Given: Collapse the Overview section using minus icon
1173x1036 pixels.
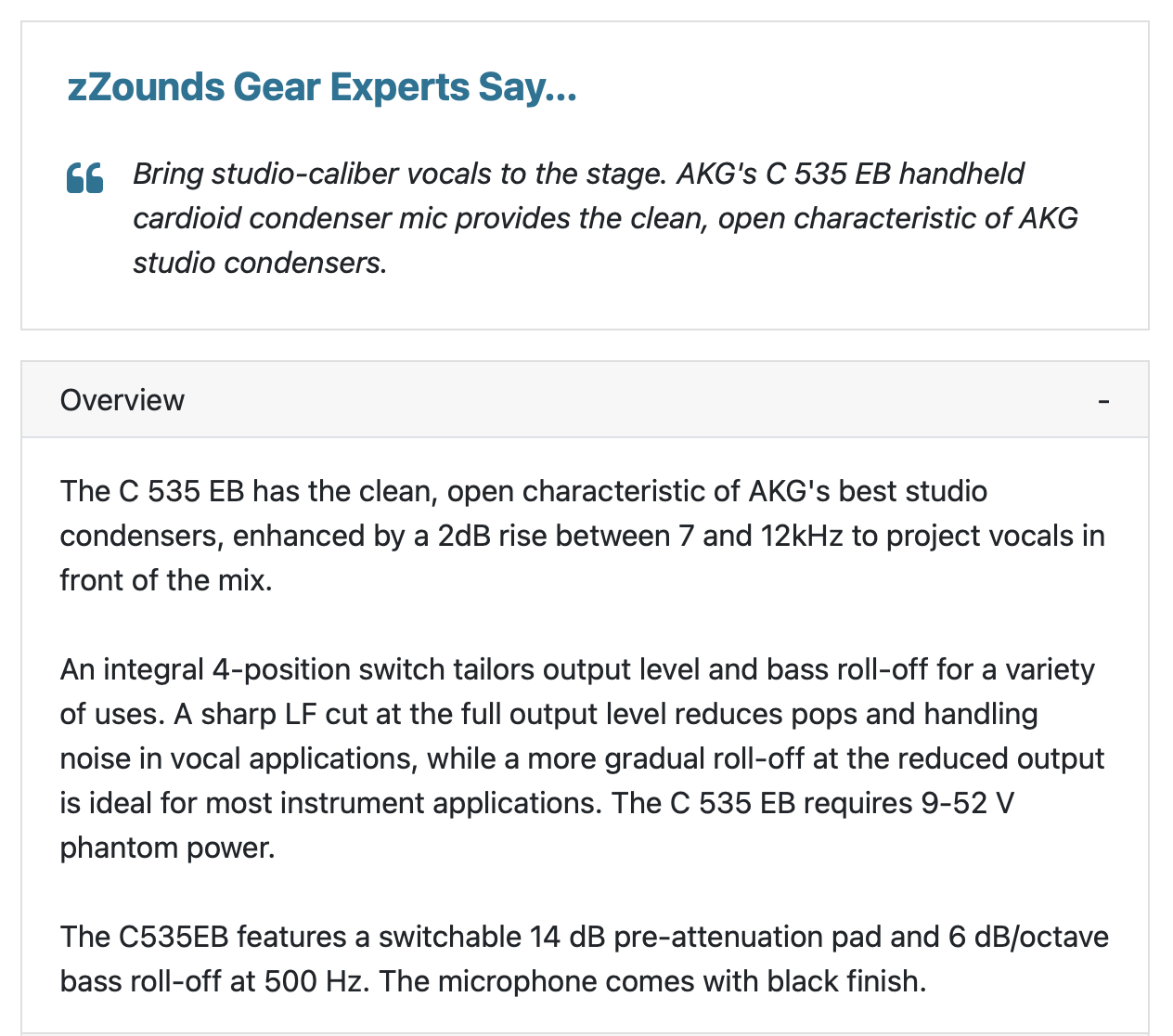Looking at the screenshot, I should pyautogui.click(x=1103, y=401).
